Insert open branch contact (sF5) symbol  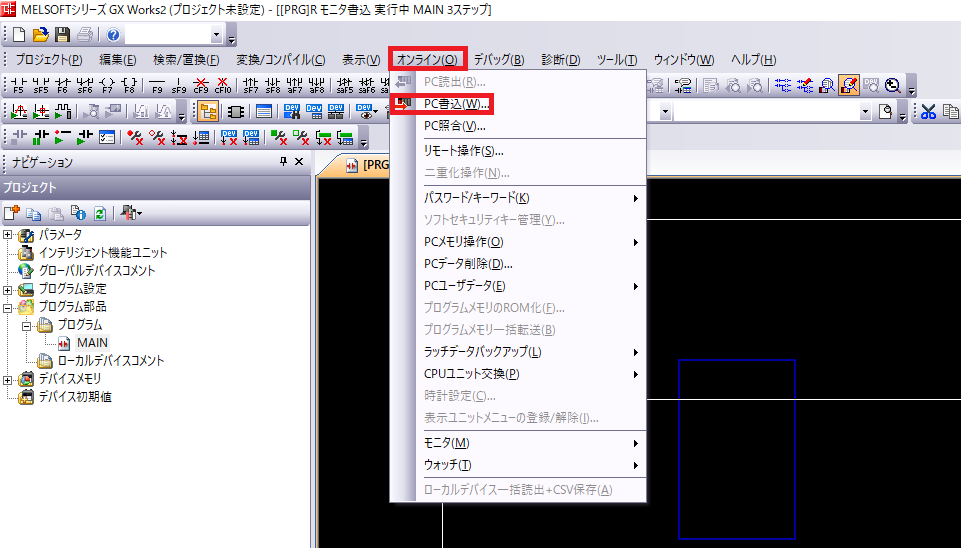click(x=40, y=85)
